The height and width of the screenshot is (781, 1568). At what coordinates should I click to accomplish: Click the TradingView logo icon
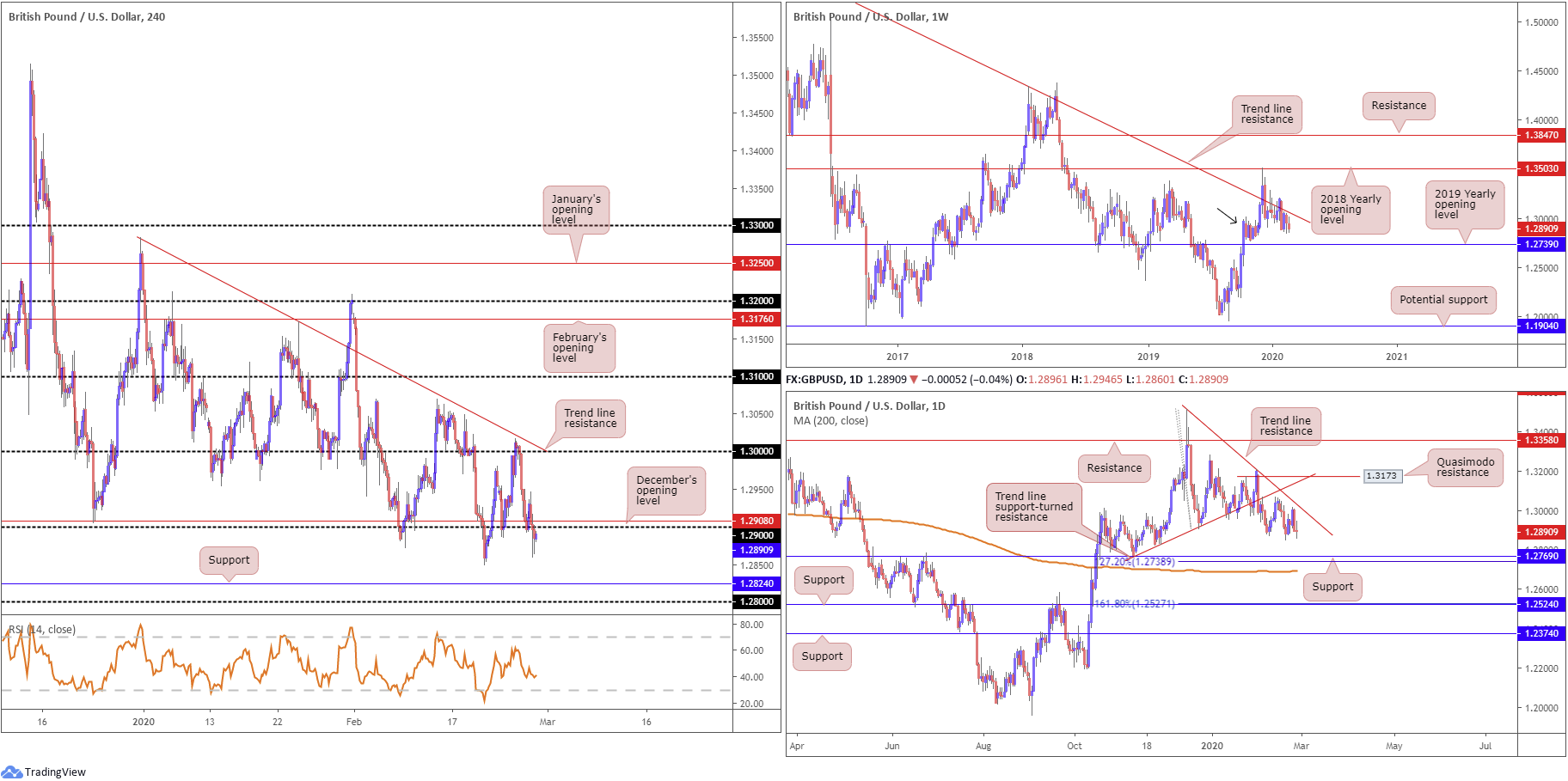point(11,772)
